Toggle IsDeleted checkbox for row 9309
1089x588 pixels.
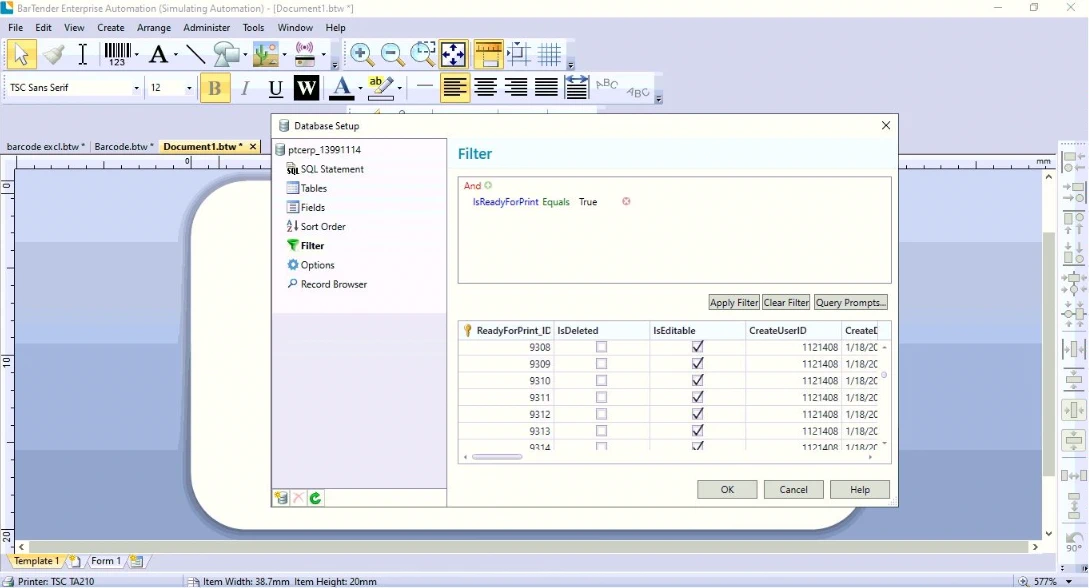click(601, 364)
